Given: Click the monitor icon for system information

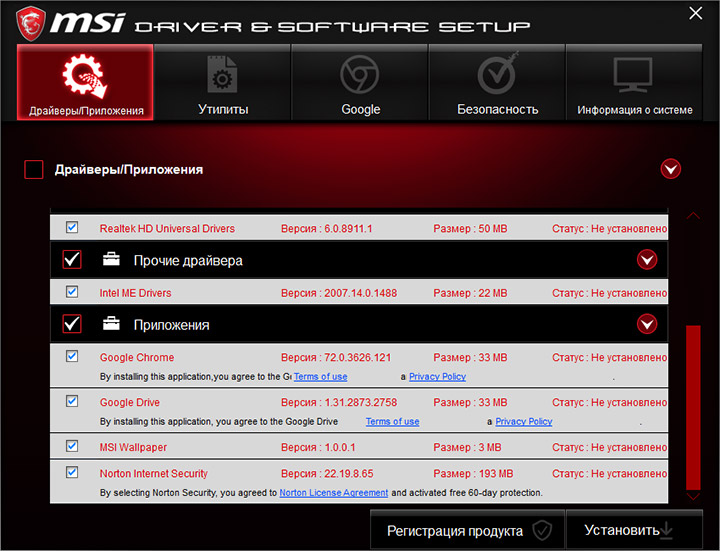Looking at the screenshot, I should [x=633, y=75].
